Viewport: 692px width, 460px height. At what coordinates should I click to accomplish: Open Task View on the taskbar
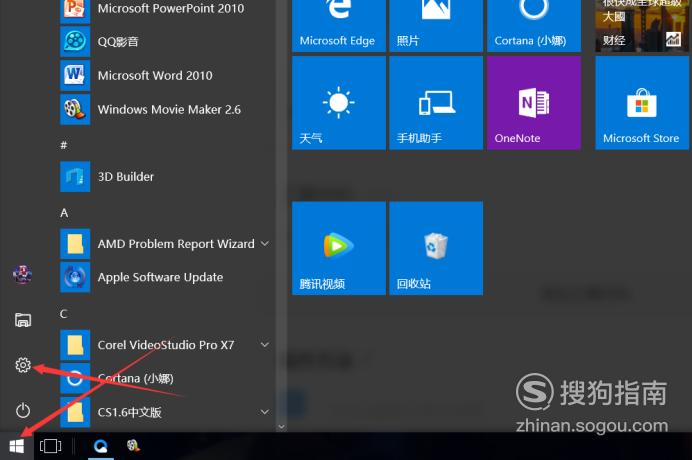[50, 446]
